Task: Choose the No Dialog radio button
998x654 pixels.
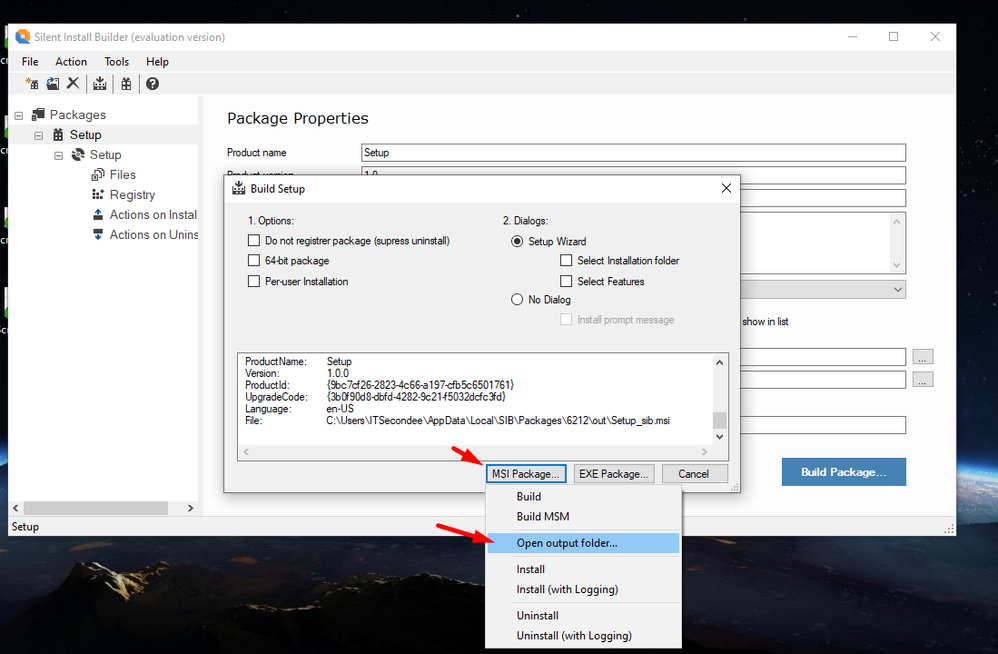Action: click(517, 299)
